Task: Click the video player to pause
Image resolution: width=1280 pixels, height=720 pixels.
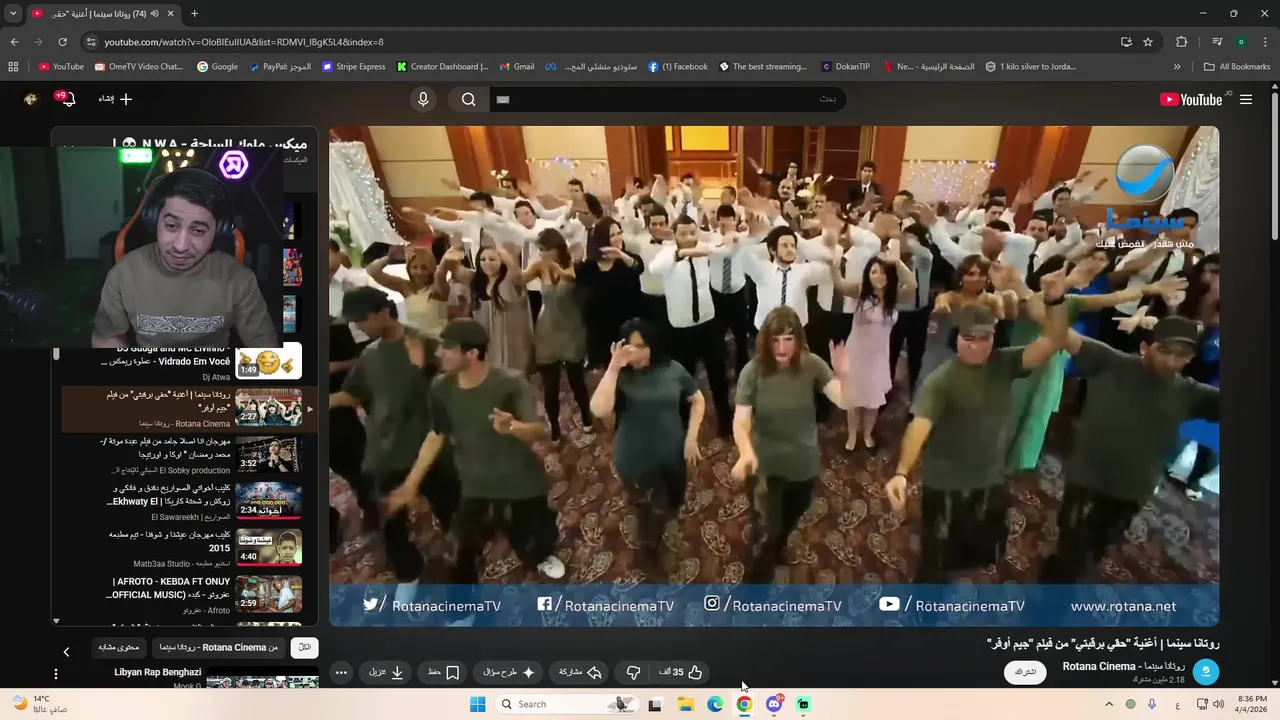Action: tap(774, 376)
